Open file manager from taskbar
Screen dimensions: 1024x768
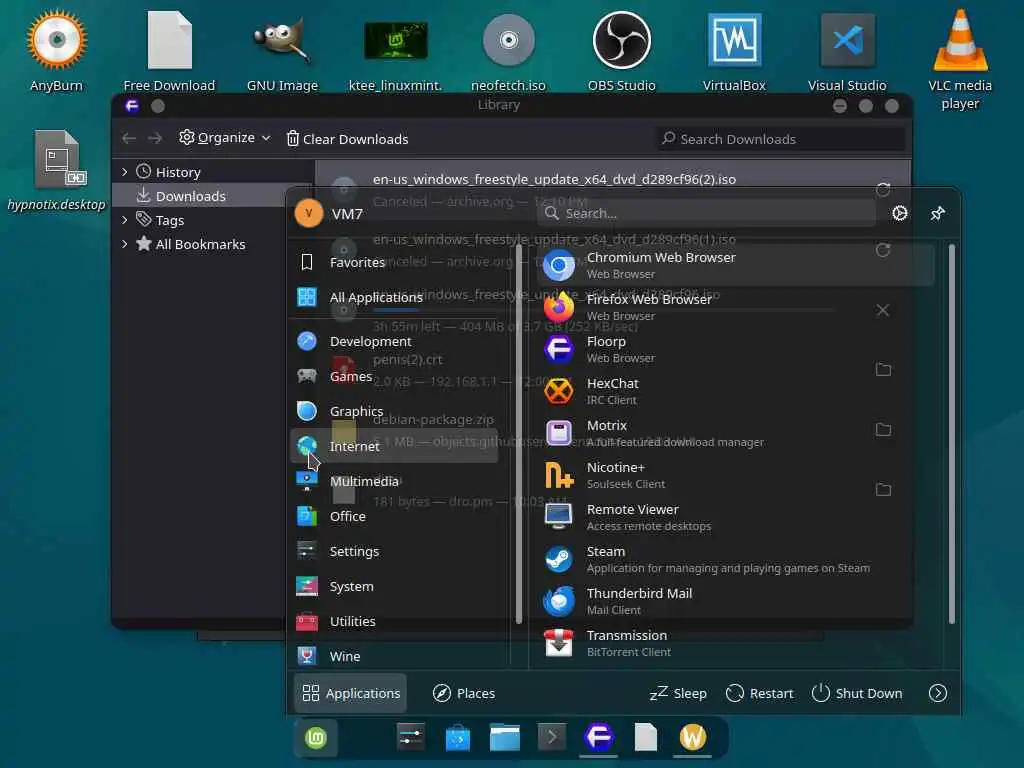(505, 738)
